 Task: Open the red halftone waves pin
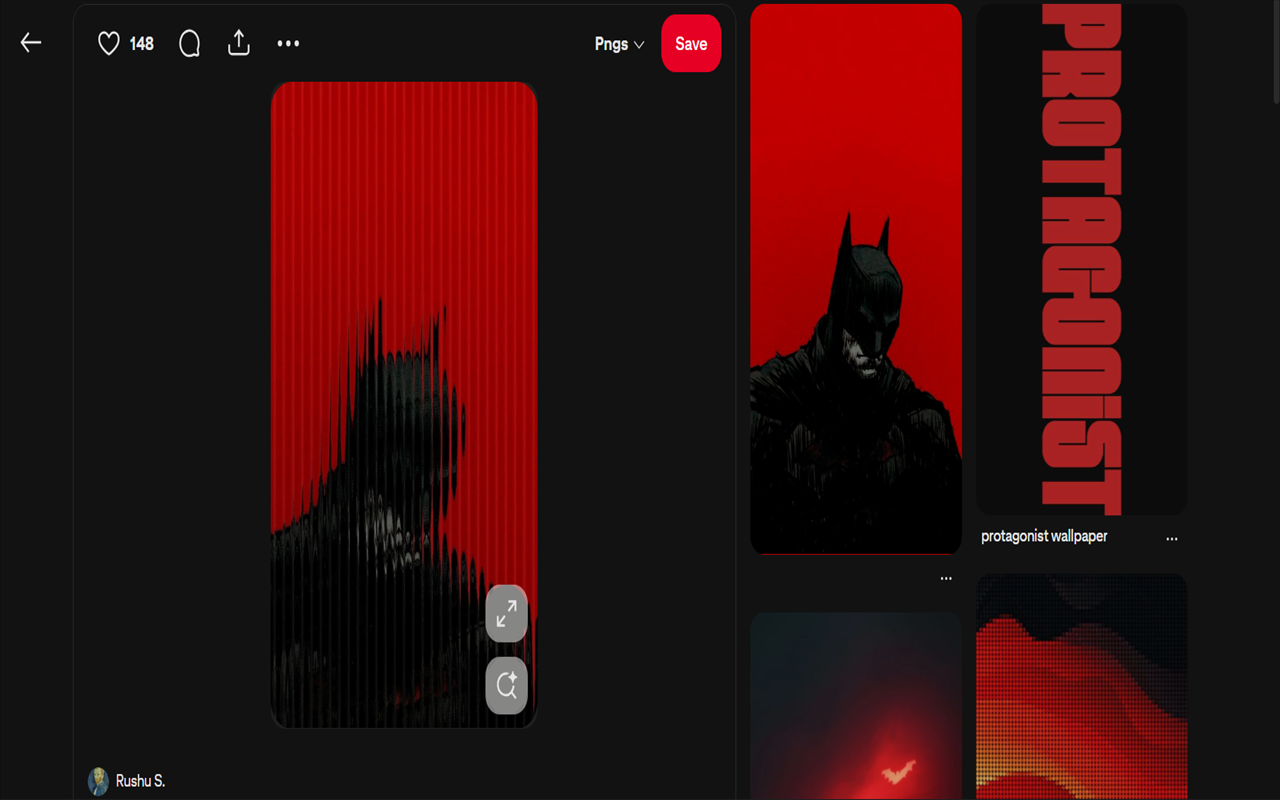(x=1082, y=686)
